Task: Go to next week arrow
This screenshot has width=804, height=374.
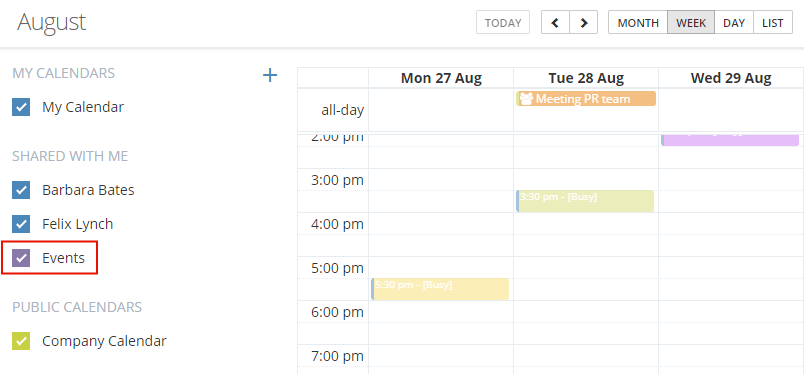Action: [x=584, y=23]
